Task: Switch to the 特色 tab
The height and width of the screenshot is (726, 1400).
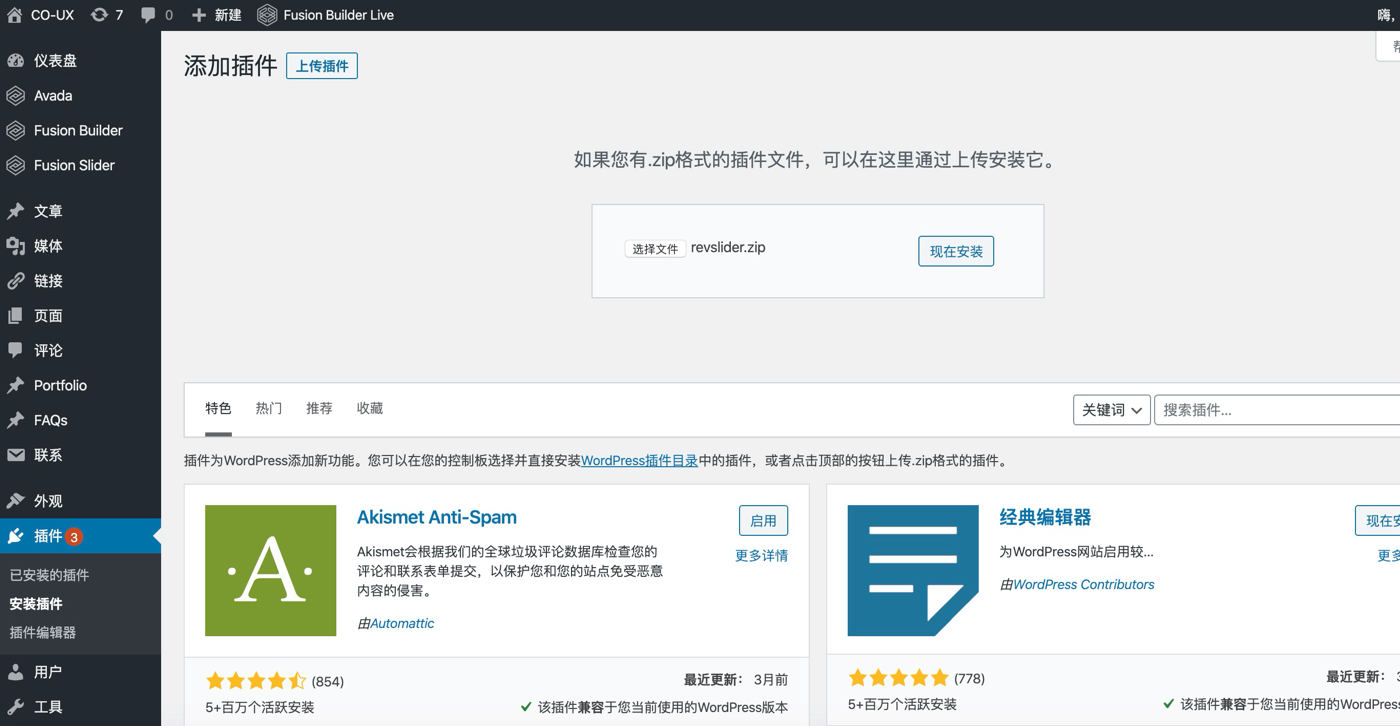Action: (x=218, y=408)
